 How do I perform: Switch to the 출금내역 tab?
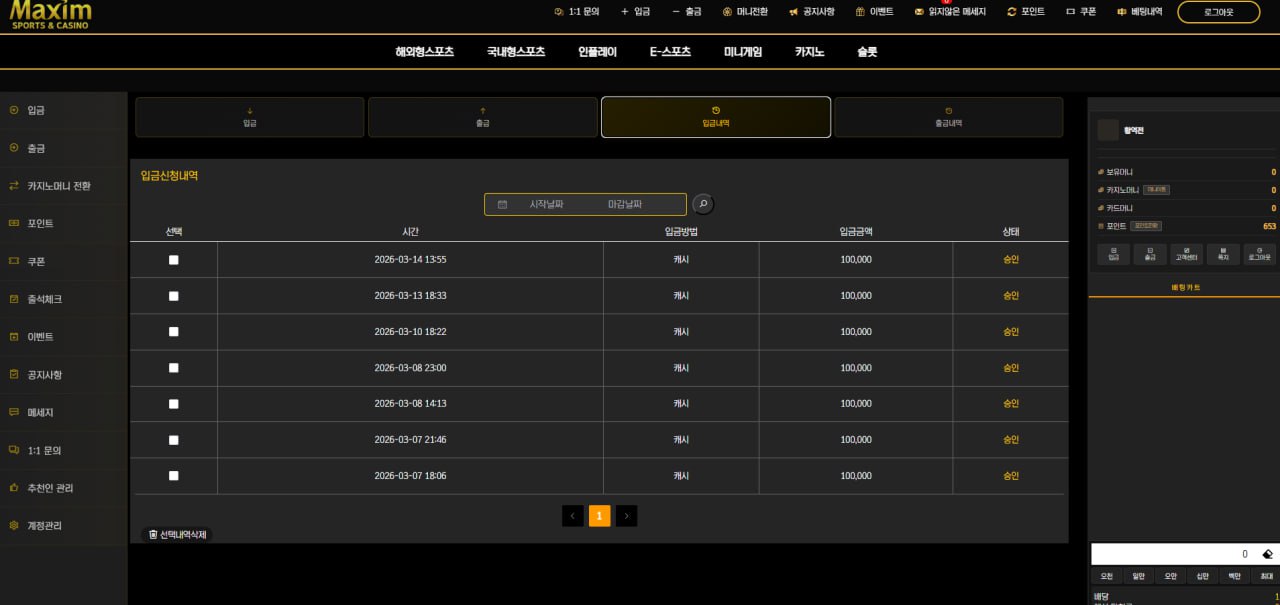[948, 117]
